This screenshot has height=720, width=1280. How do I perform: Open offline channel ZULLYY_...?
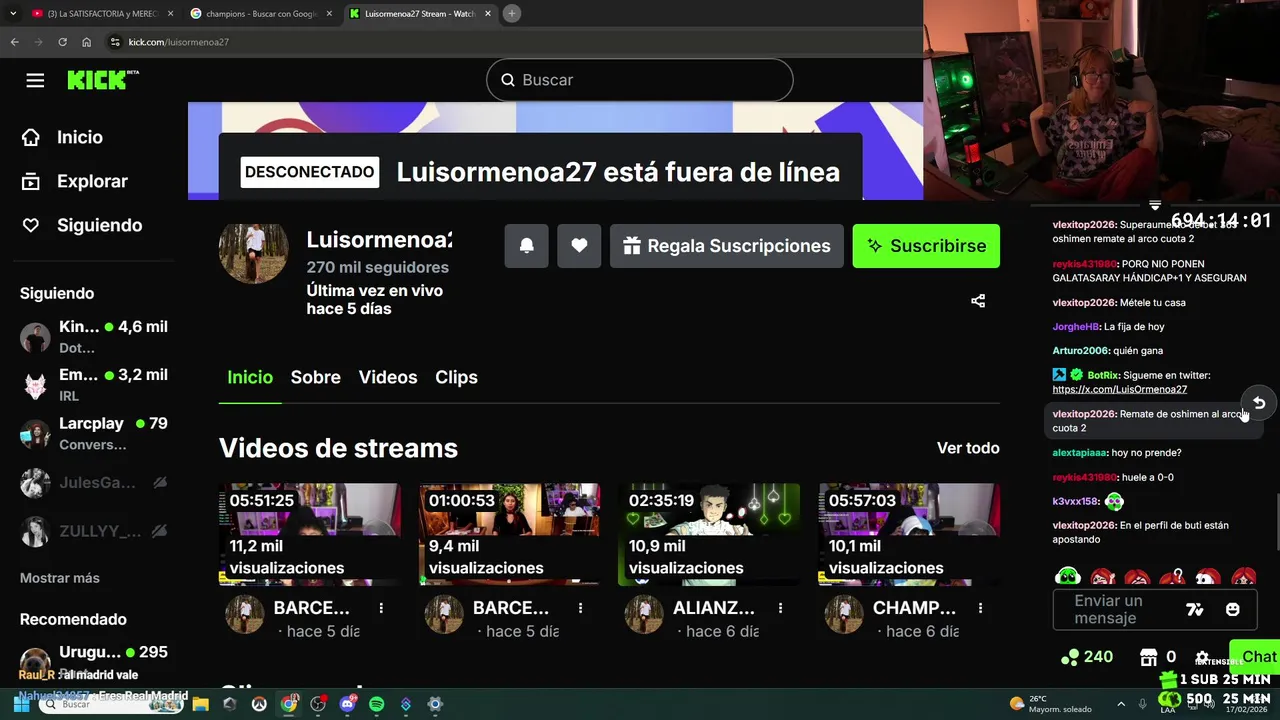coord(94,532)
